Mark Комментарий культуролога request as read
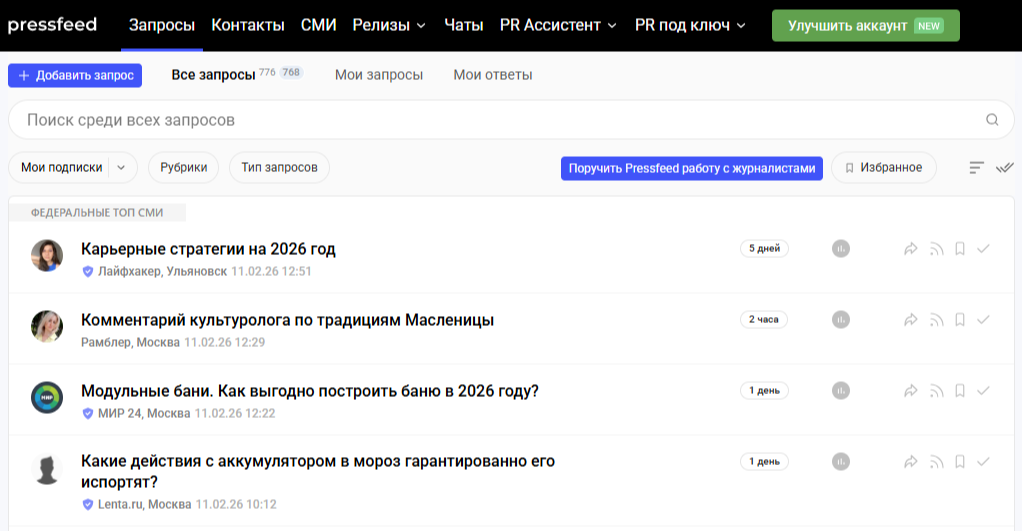 [x=983, y=320]
